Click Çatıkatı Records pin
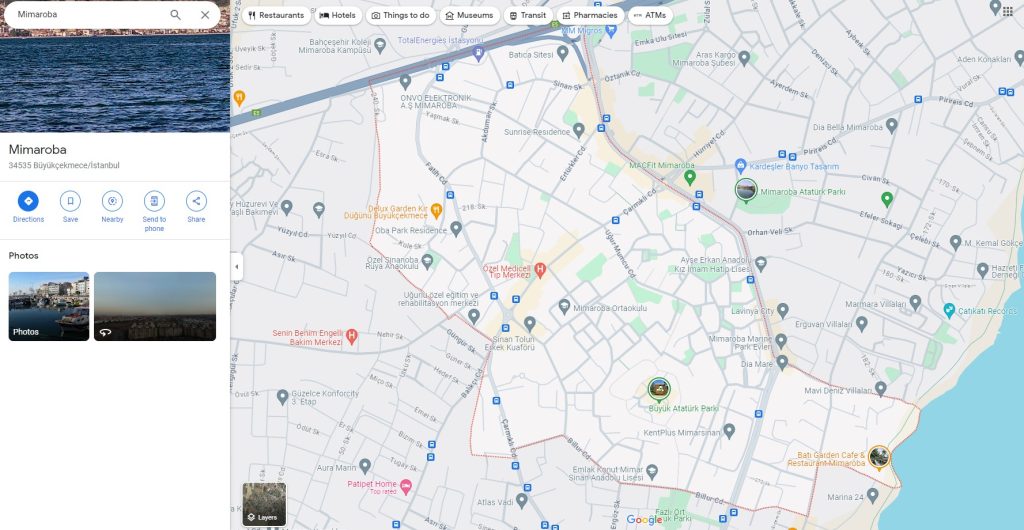The height and width of the screenshot is (530, 1024). point(950,310)
